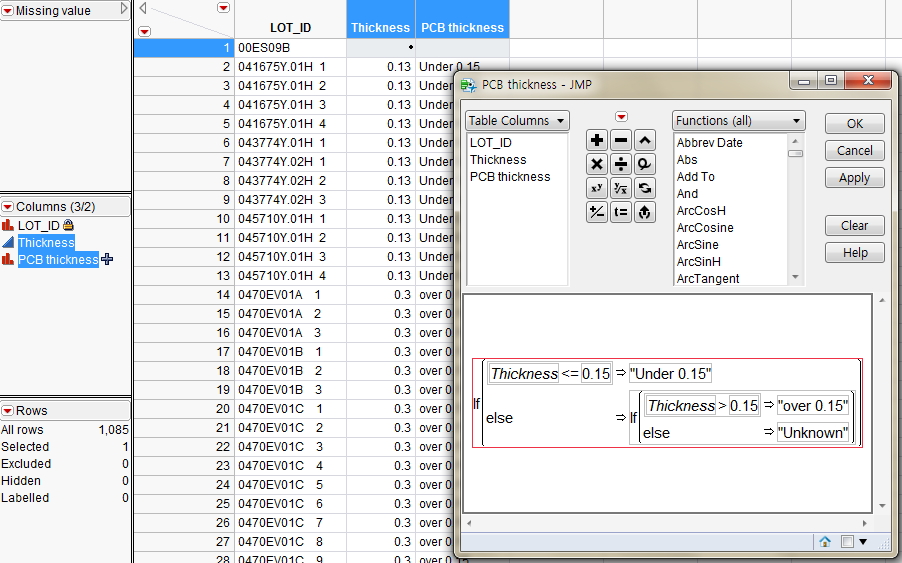Click the Apply button

tap(854, 178)
